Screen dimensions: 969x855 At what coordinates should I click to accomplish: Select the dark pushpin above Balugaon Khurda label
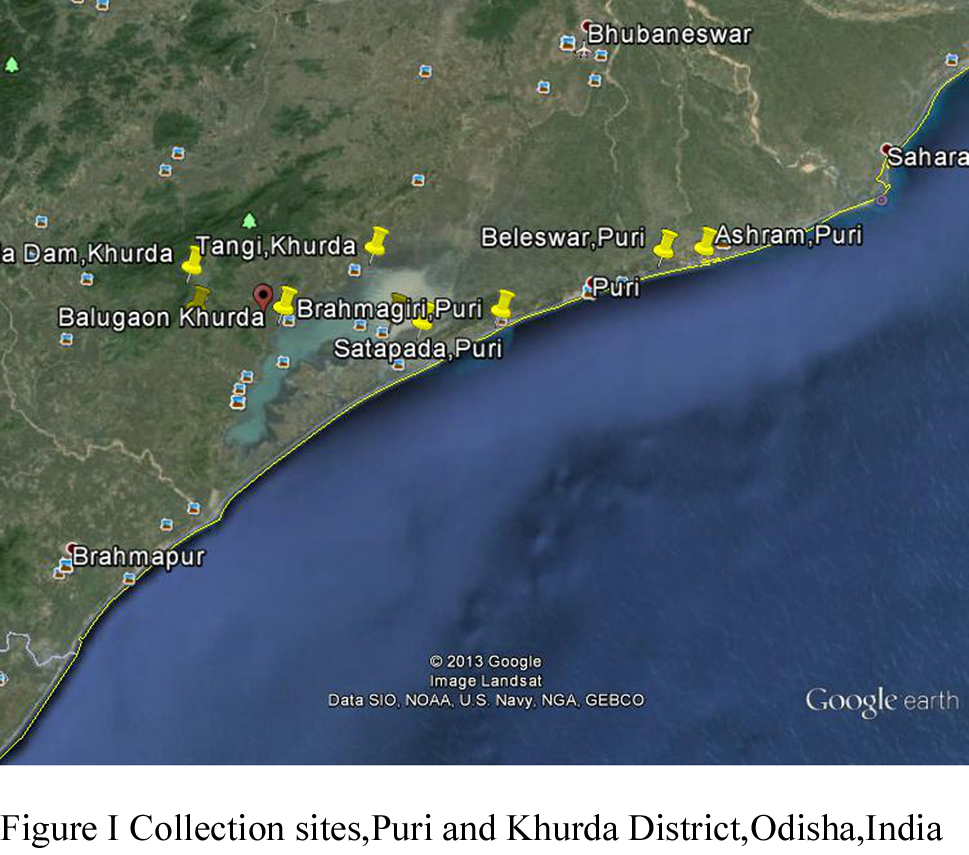click(201, 297)
